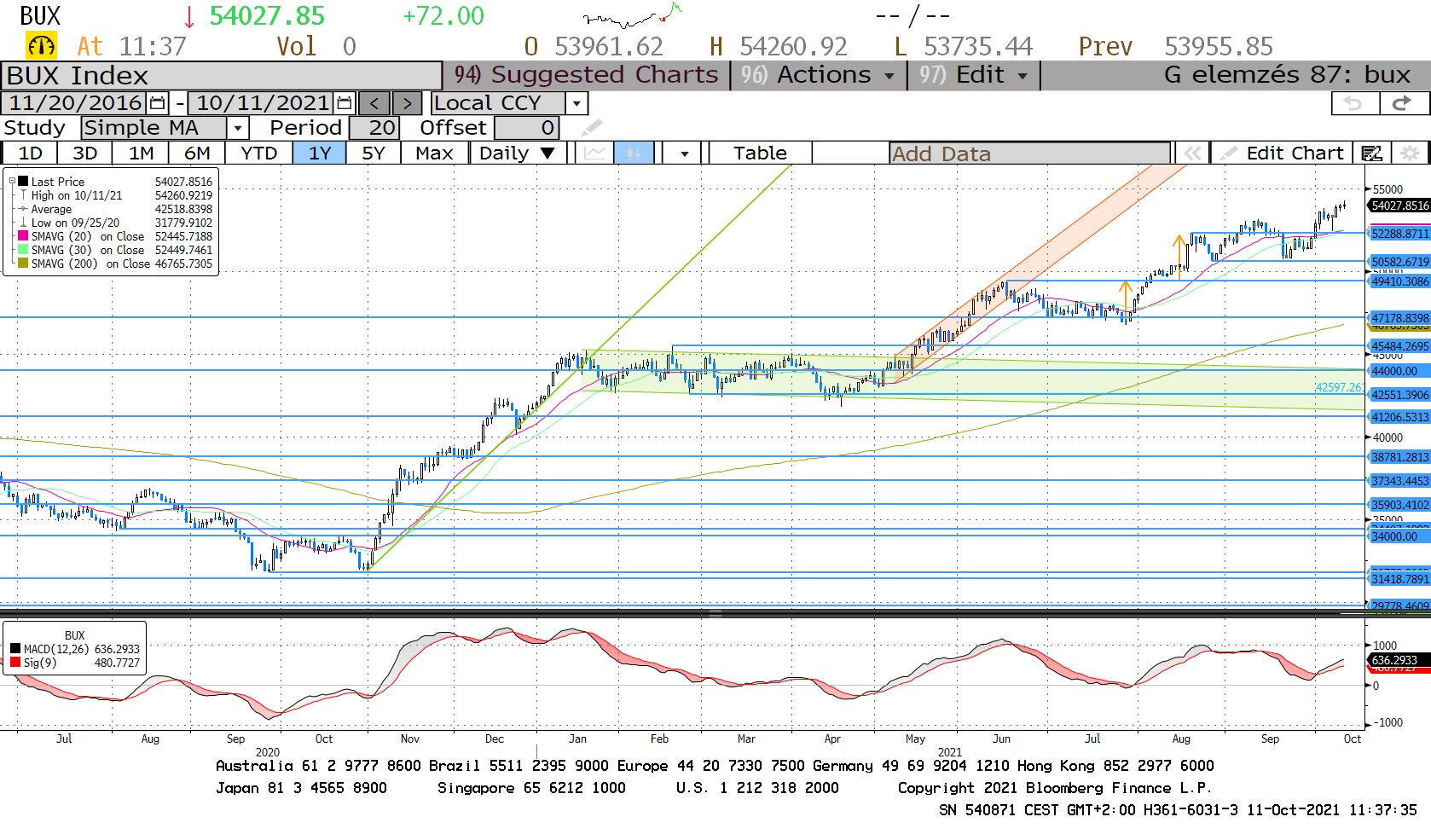Viewport: 1431px width, 840px height.
Task: Switch to line chart view icon
Action: tap(594, 154)
